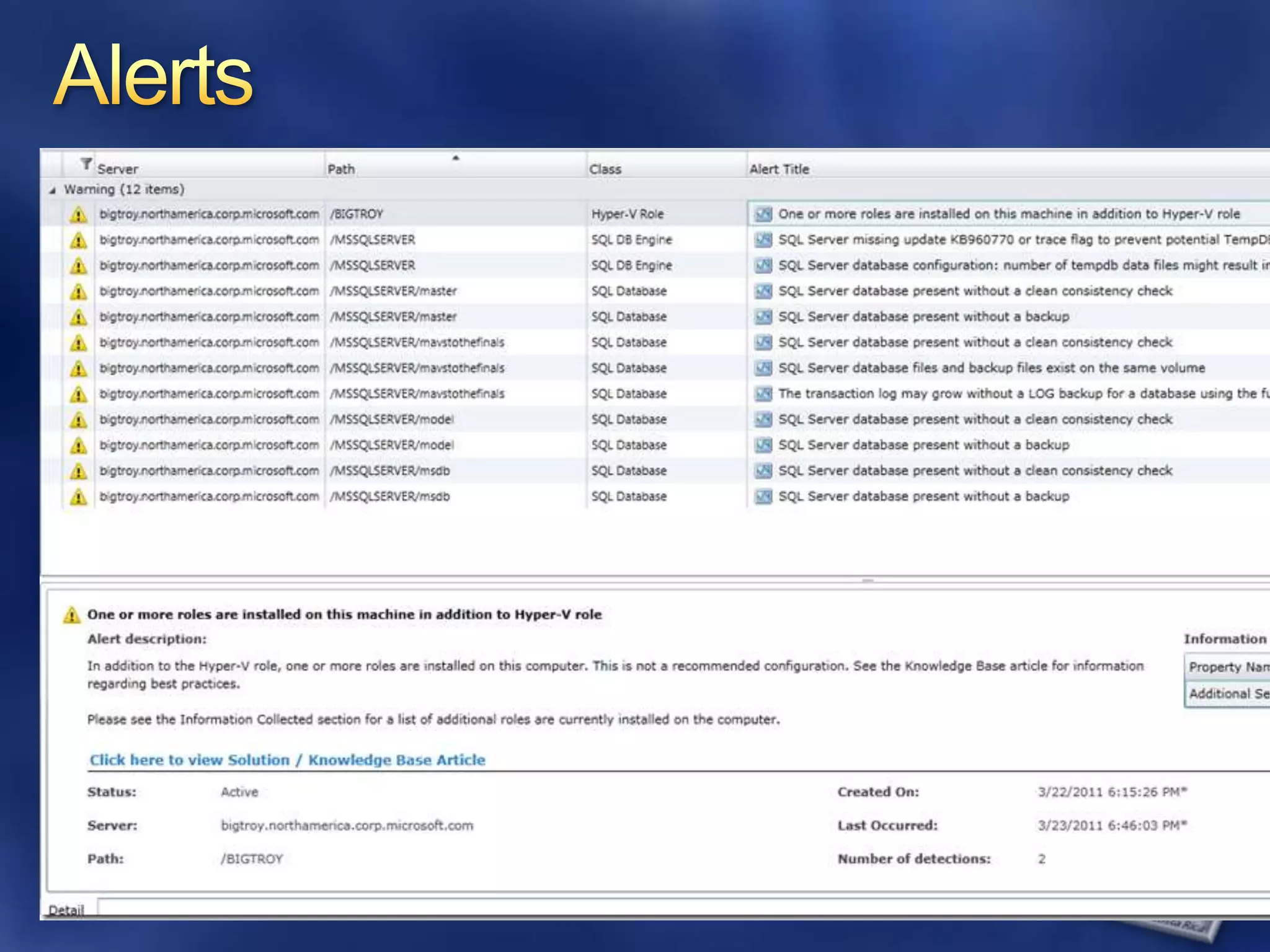Image resolution: width=1270 pixels, height=952 pixels.
Task: Click the Created On date 3/22/2011 6:15:26 PM
Action: (x=1112, y=792)
